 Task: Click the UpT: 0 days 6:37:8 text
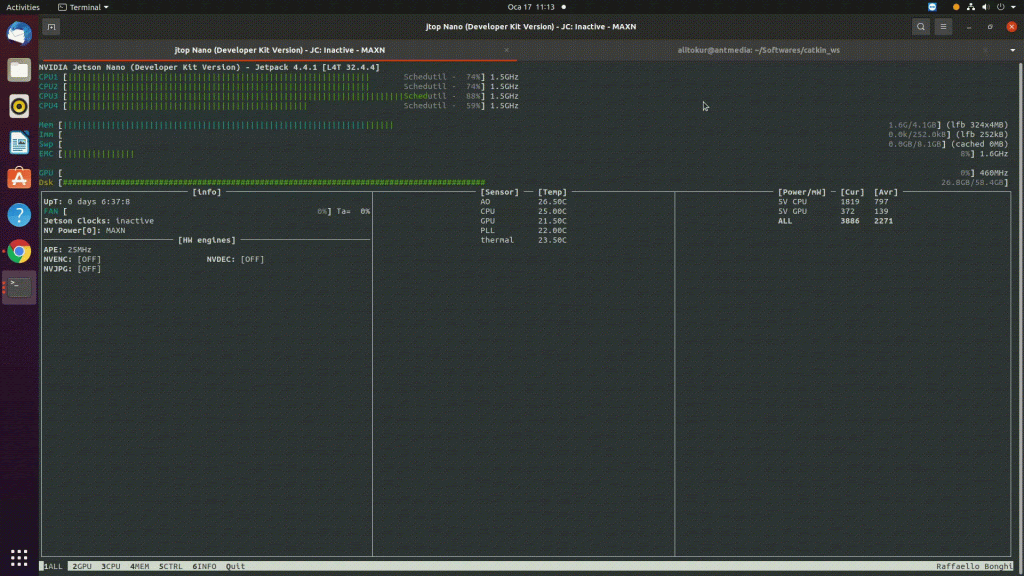(x=86, y=202)
